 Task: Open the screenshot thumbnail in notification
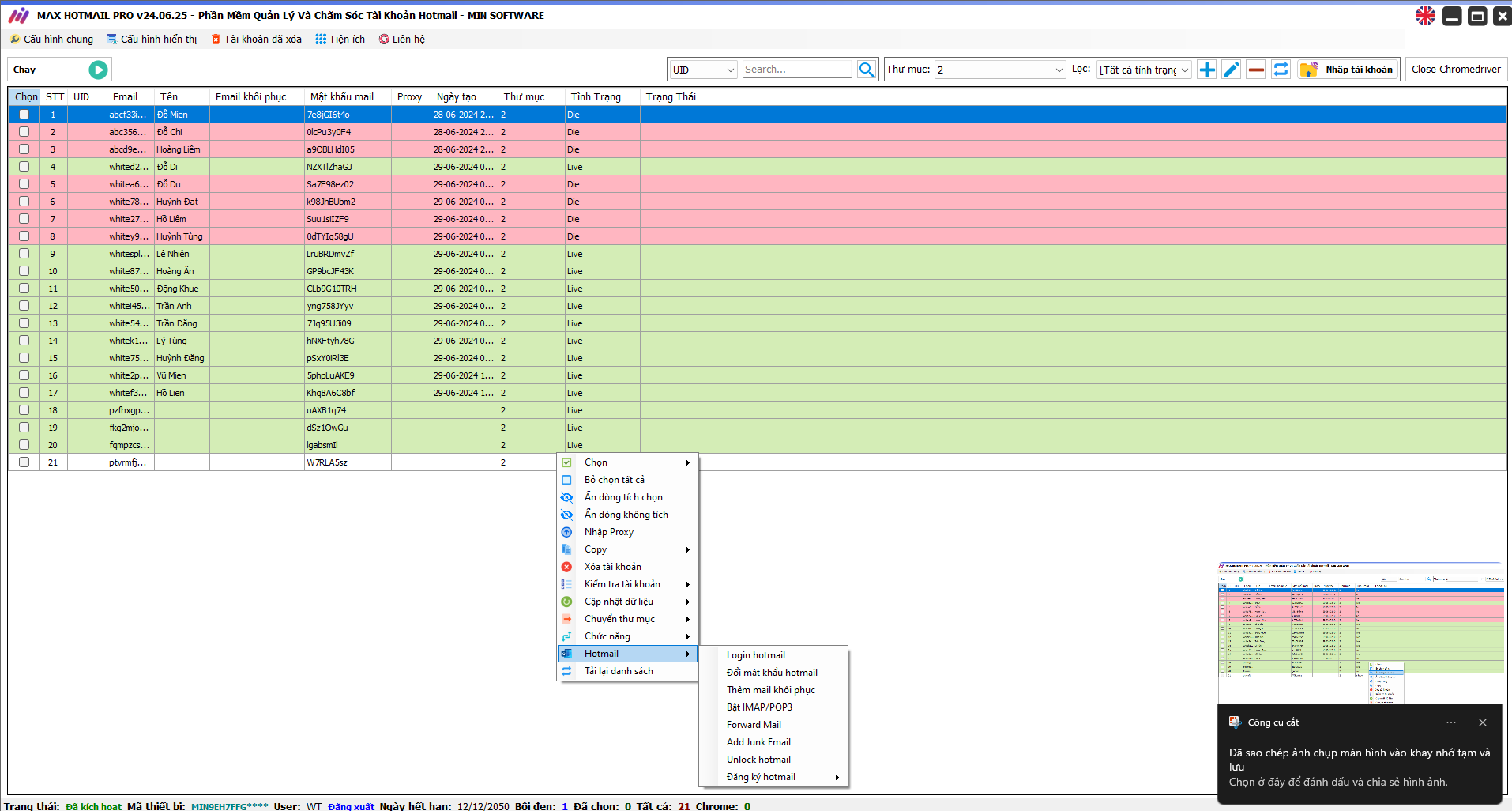point(1360,633)
